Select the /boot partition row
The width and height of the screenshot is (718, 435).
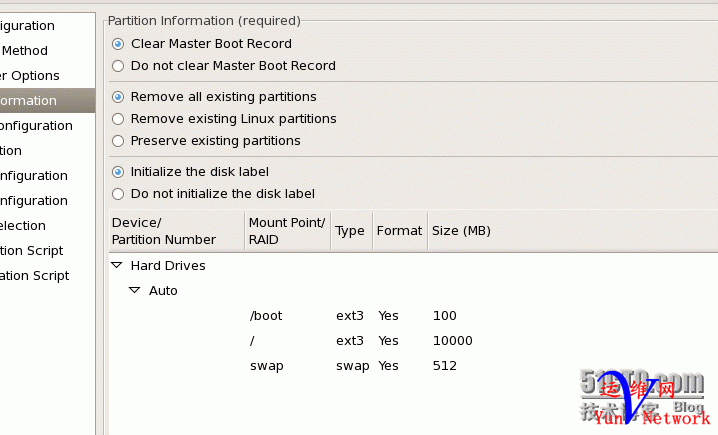click(266, 316)
